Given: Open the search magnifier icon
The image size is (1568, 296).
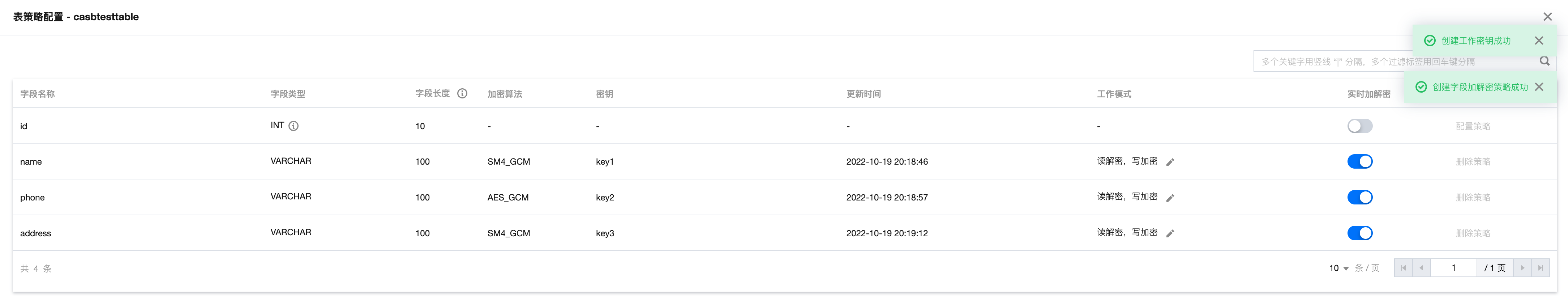Looking at the screenshot, I should [1545, 61].
